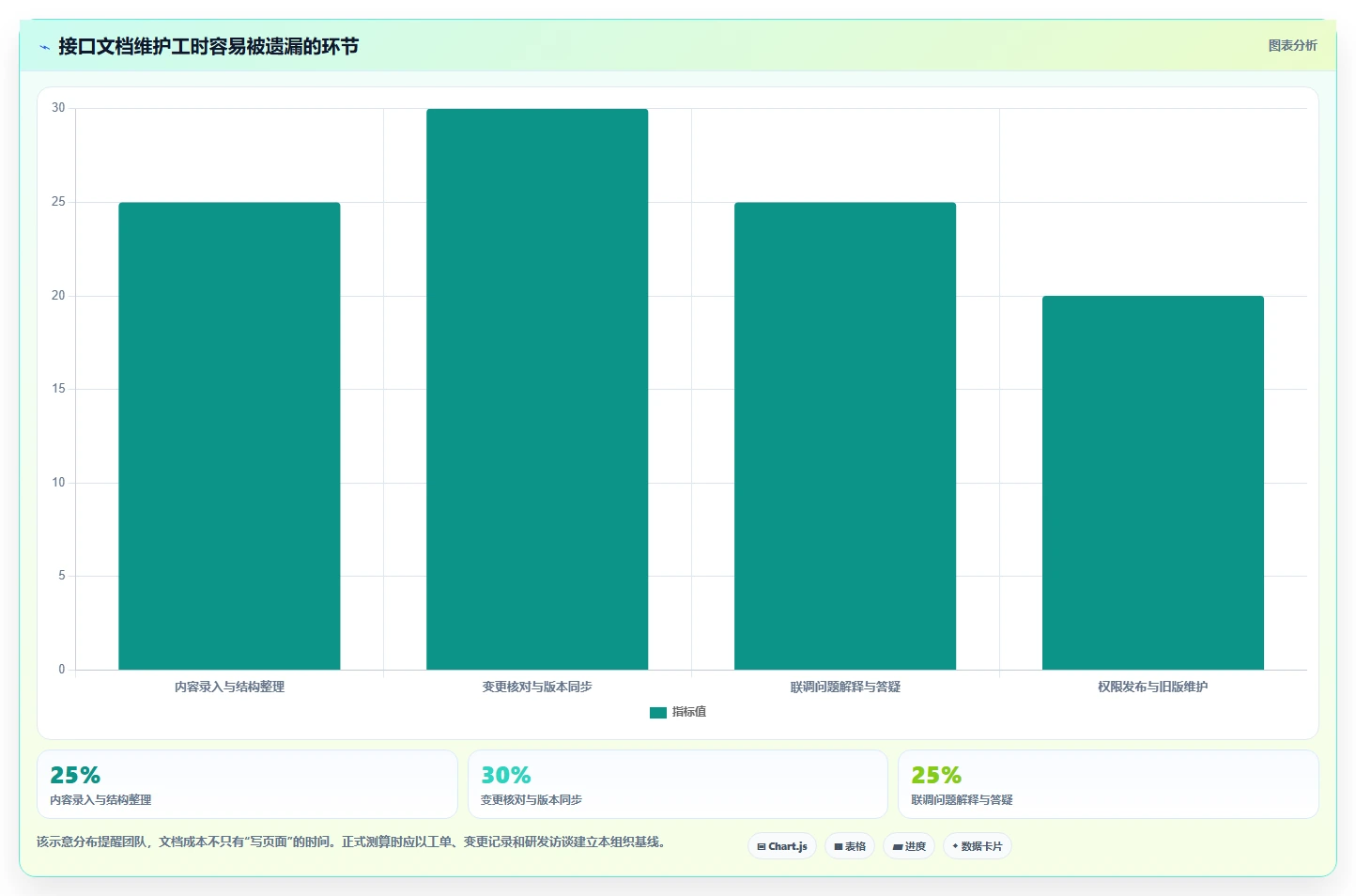Viewport: 1356px width, 896px height.
Task: Click the y-axis value 15
Action: pos(58,389)
